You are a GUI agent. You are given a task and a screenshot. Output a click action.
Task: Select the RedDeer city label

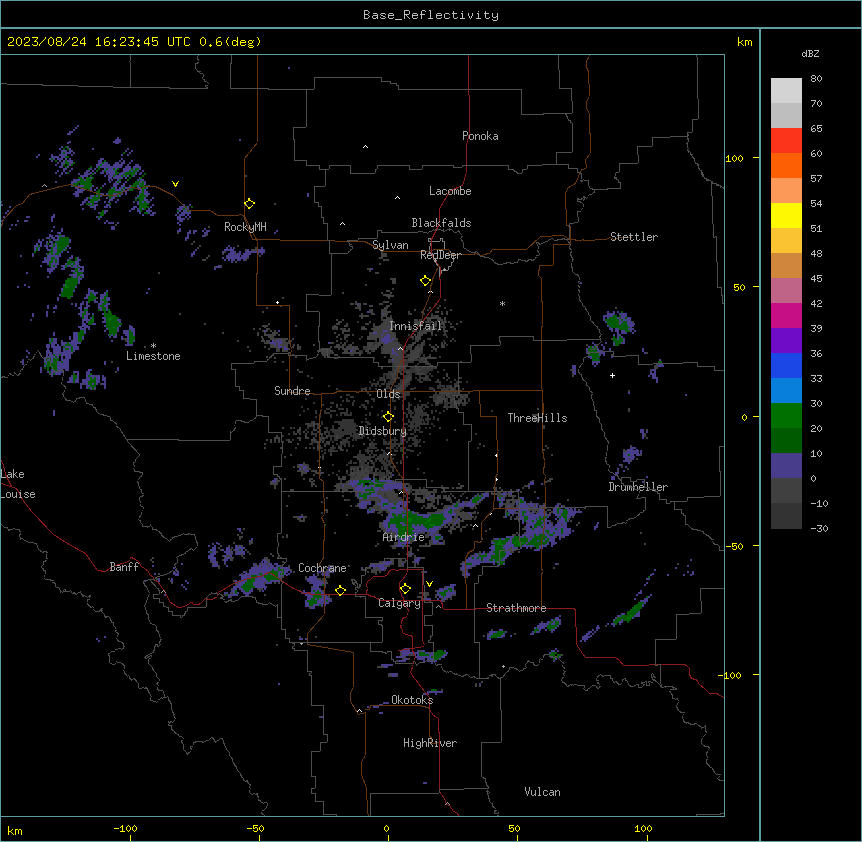pyautogui.click(x=440, y=255)
